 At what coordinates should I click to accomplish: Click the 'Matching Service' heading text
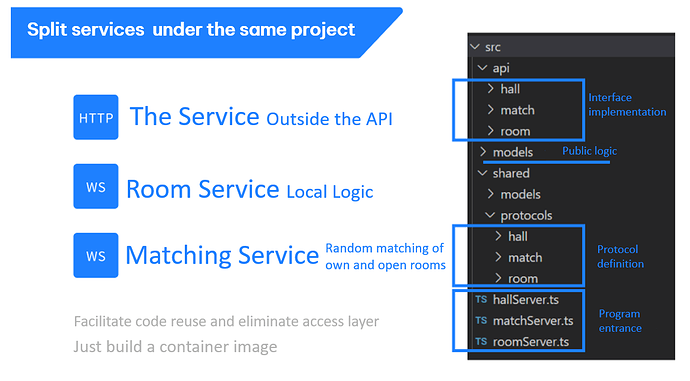pyautogui.click(x=222, y=255)
